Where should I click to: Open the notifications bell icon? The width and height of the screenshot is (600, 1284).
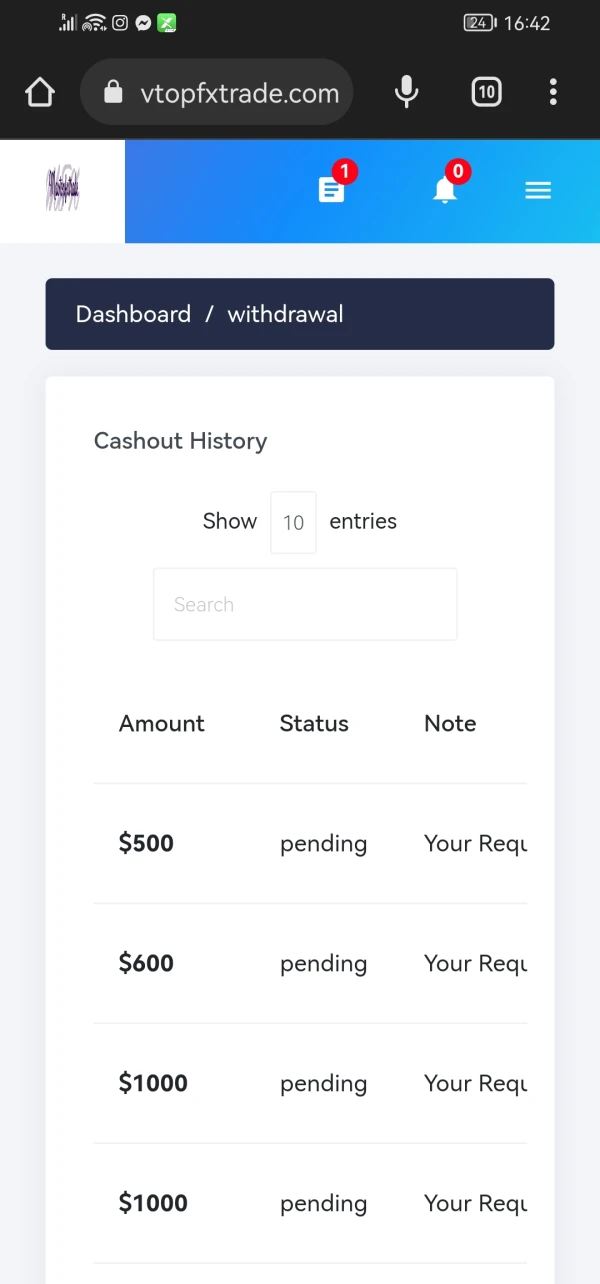[445, 190]
